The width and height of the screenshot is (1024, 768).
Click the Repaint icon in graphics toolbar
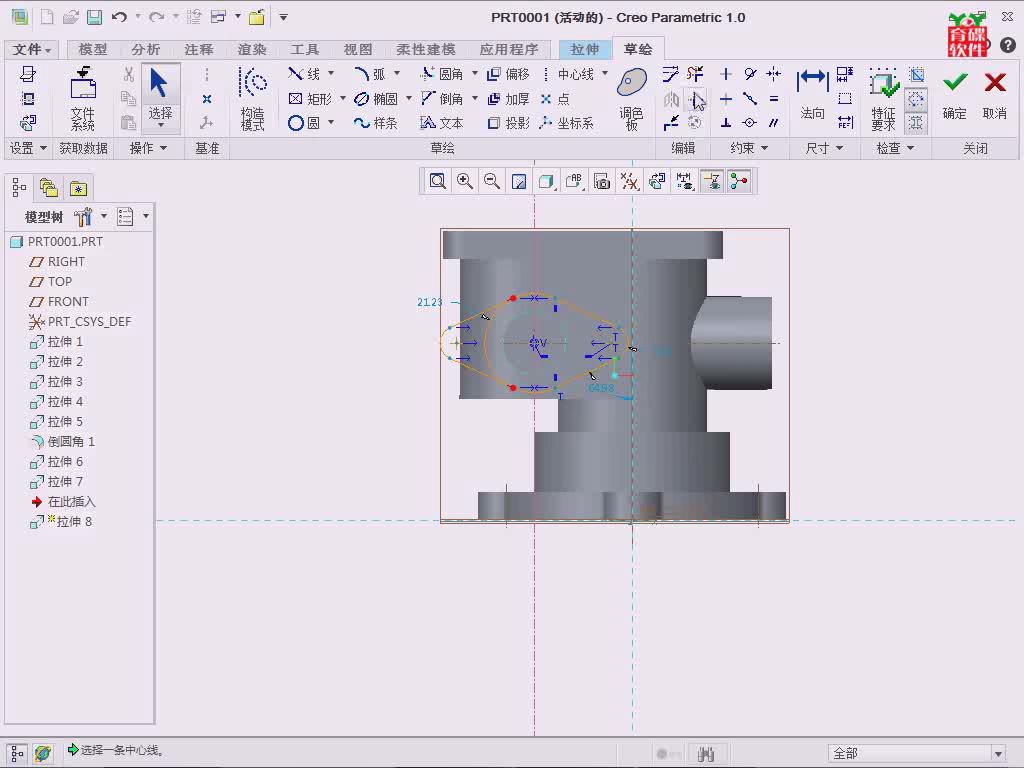(519, 181)
